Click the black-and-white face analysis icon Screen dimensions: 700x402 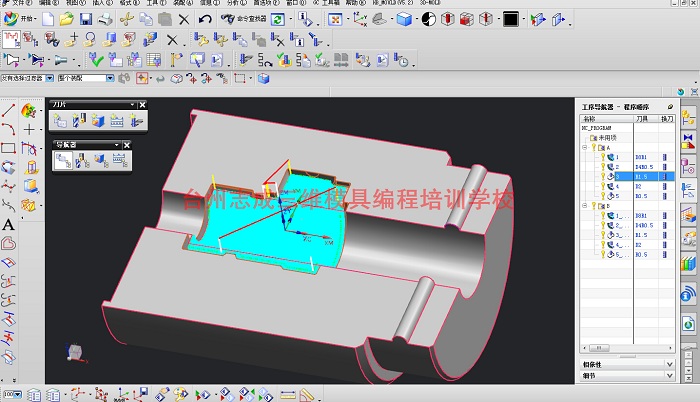pos(429,19)
